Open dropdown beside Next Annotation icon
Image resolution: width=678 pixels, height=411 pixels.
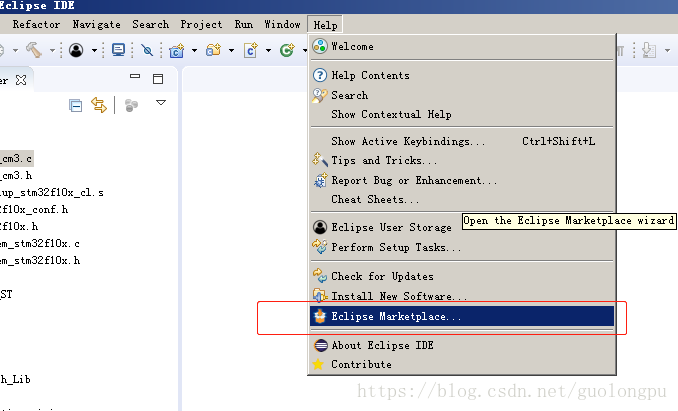pyautogui.click(x=667, y=51)
